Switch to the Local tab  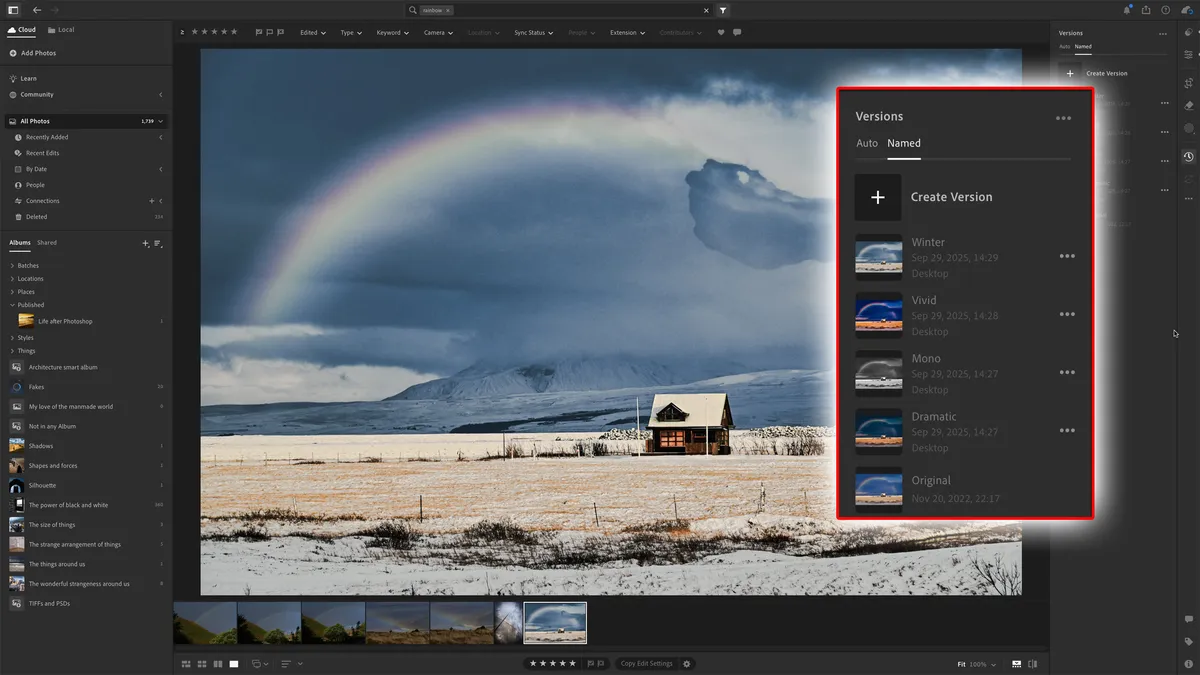[x=60, y=29]
